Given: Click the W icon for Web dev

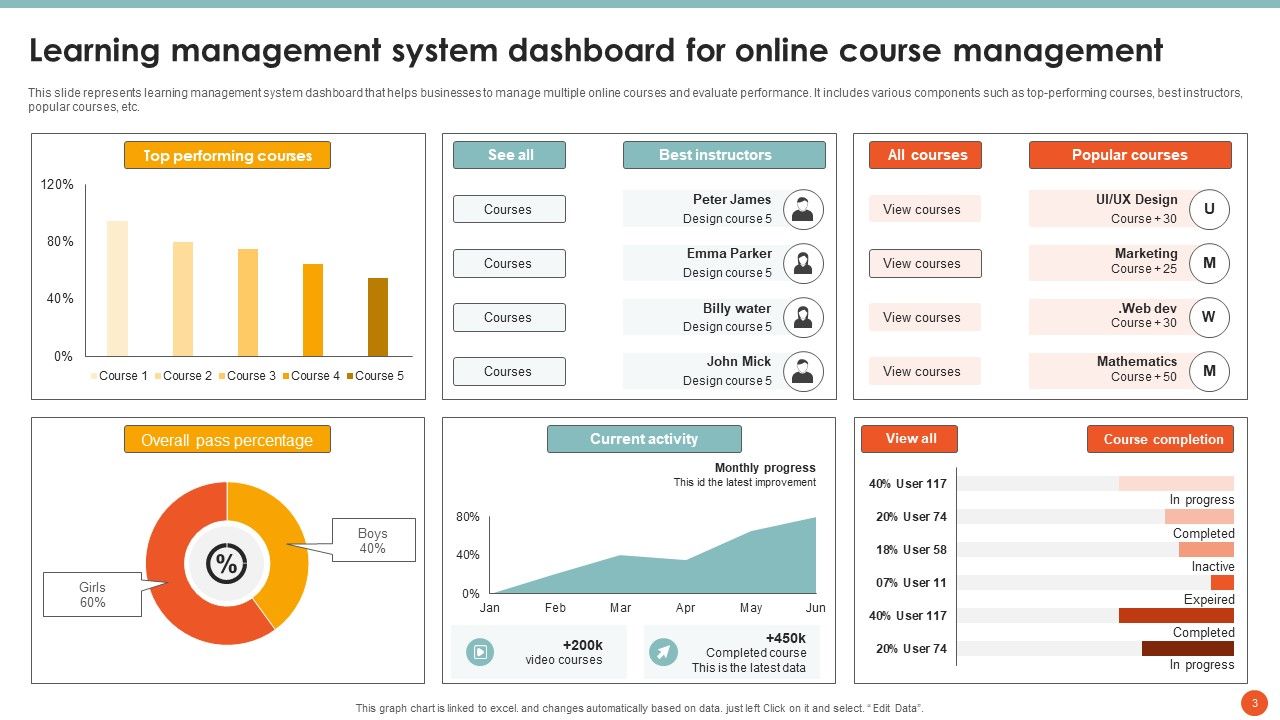Looking at the screenshot, I should pyautogui.click(x=1210, y=317).
